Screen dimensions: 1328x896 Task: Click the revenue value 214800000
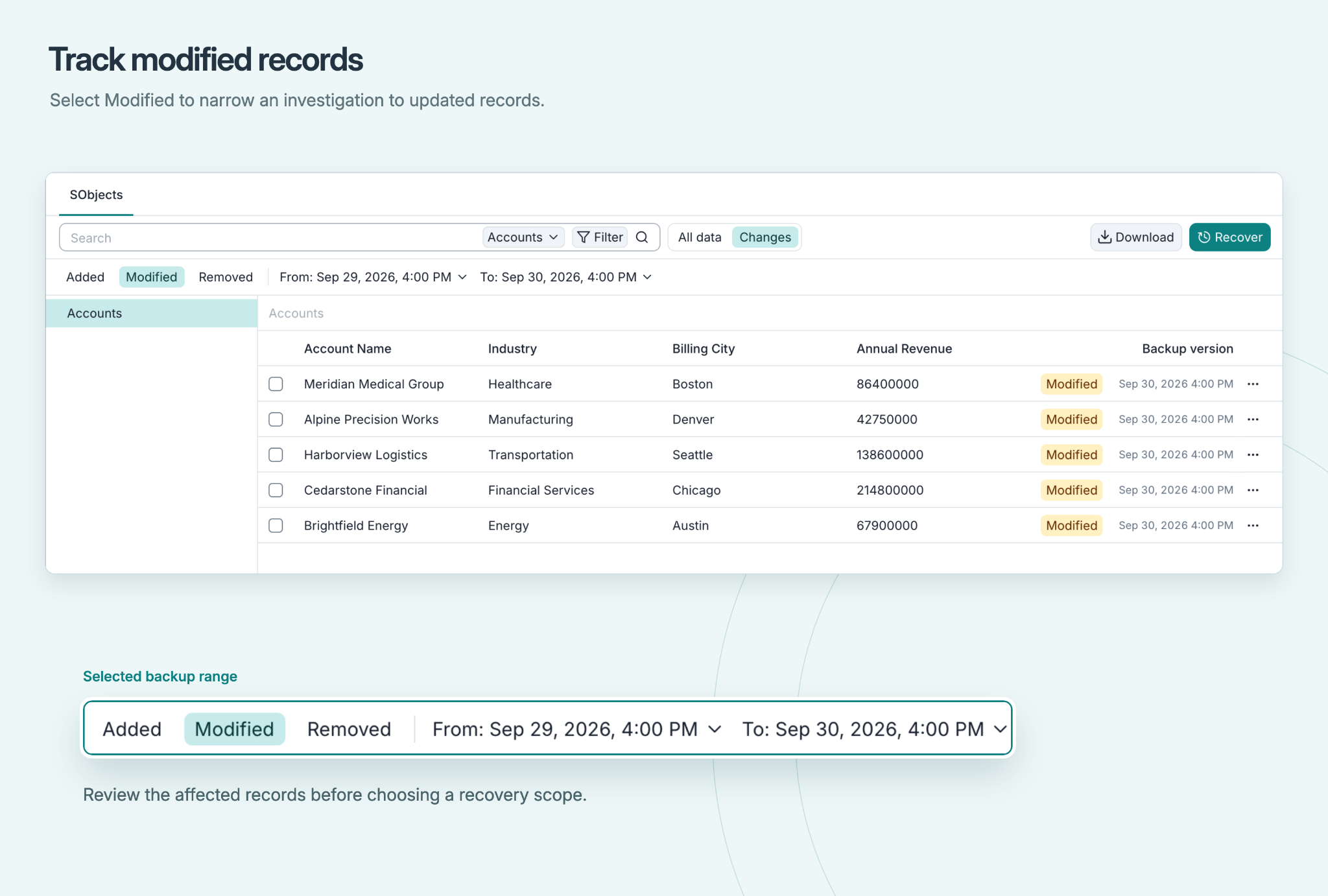click(x=890, y=490)
